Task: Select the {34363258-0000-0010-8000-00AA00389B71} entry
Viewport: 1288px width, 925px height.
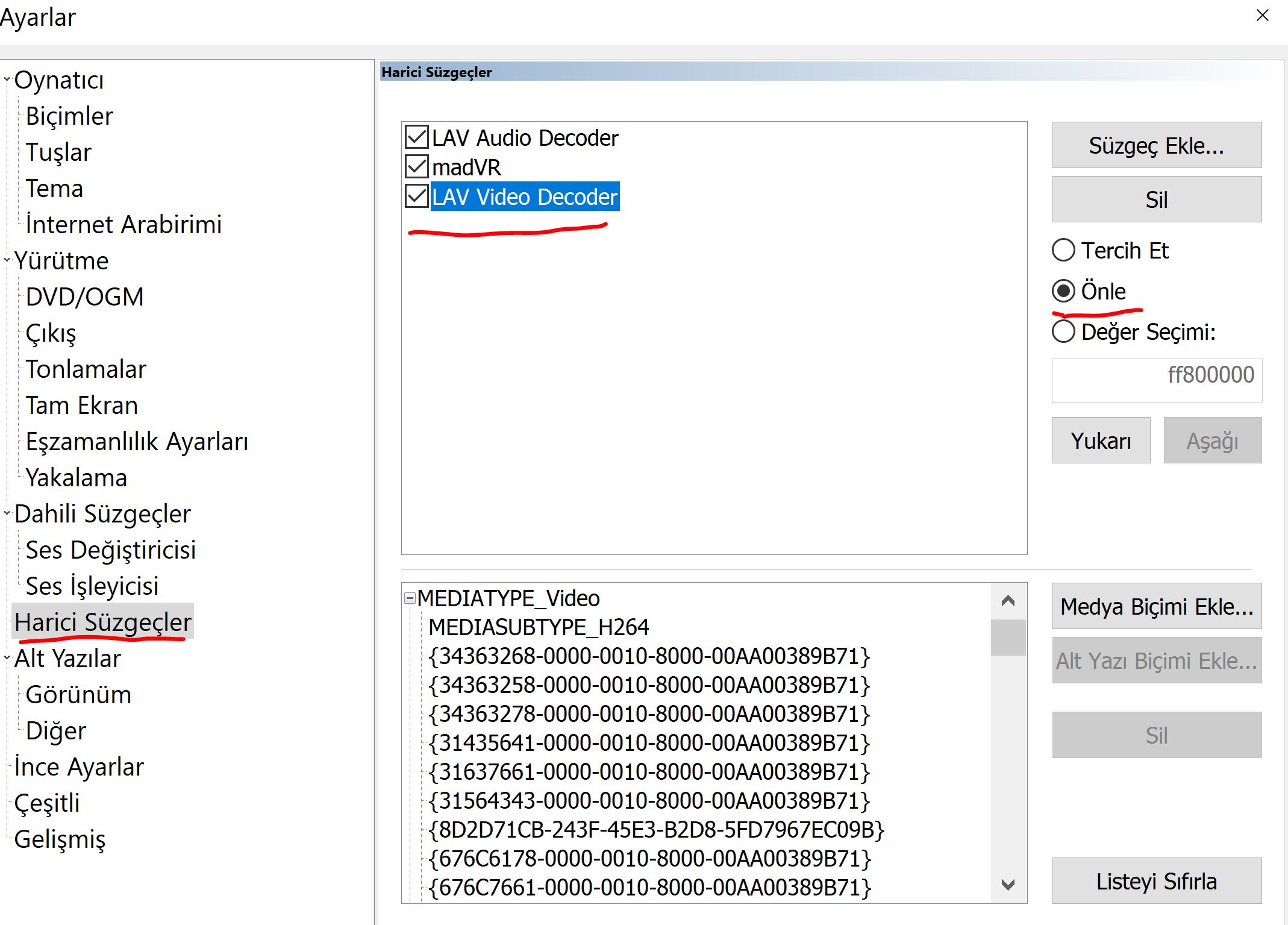Action: (x=649, y=685)
